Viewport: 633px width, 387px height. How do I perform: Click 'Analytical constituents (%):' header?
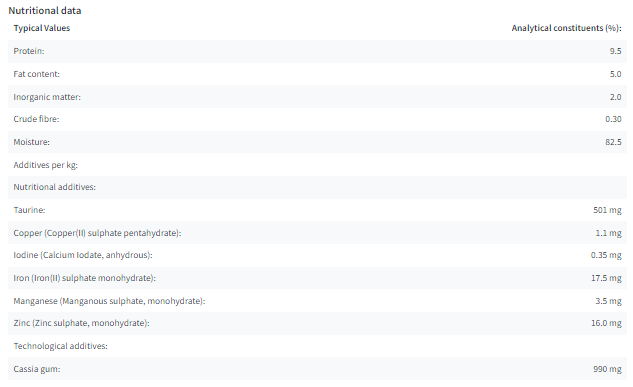(566, 28)
